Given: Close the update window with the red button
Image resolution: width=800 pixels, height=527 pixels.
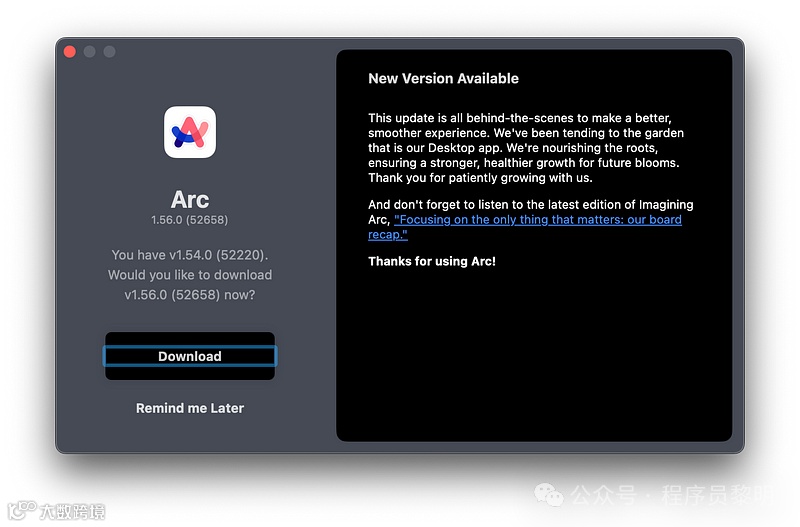Looking at the screenshot, I should [70, 52].
